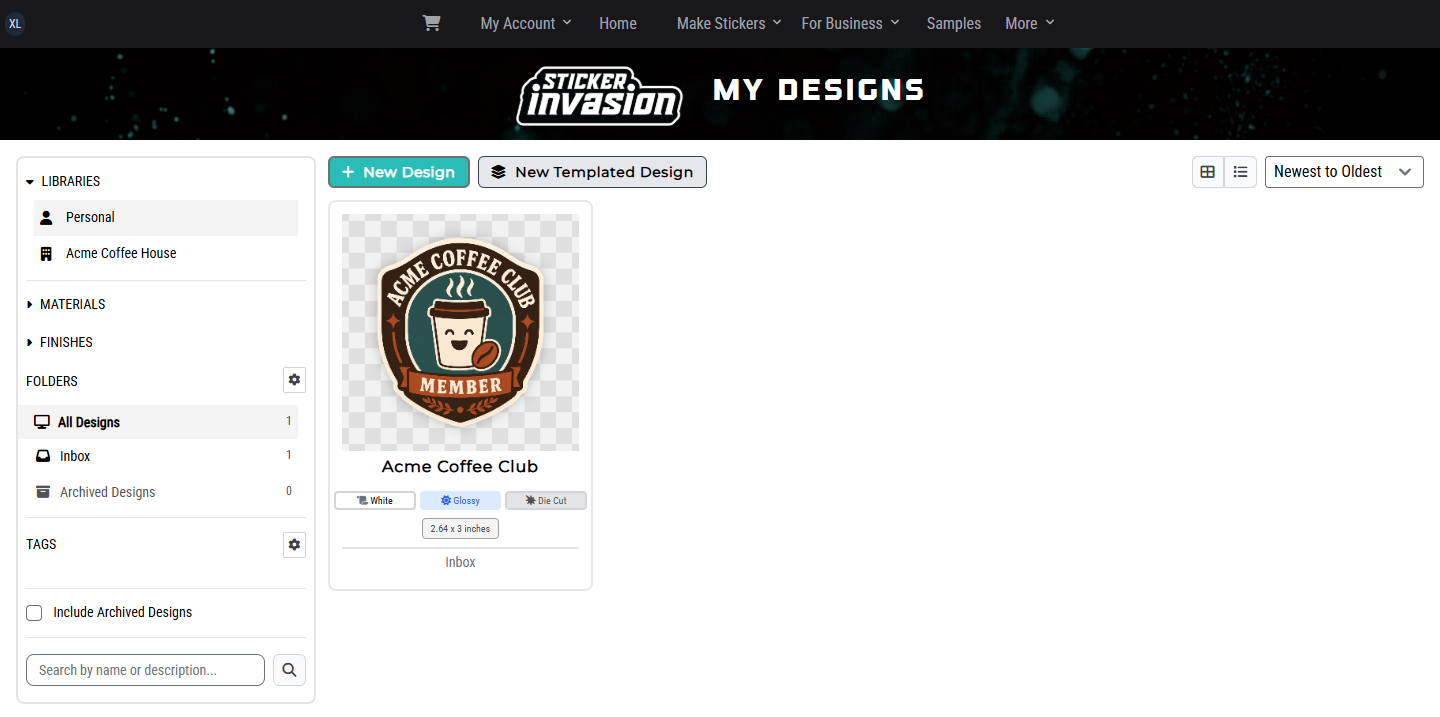The image size is (1440, 717).
Task: Click the All Designs monitor icon
Action: [x=42, y=422]
